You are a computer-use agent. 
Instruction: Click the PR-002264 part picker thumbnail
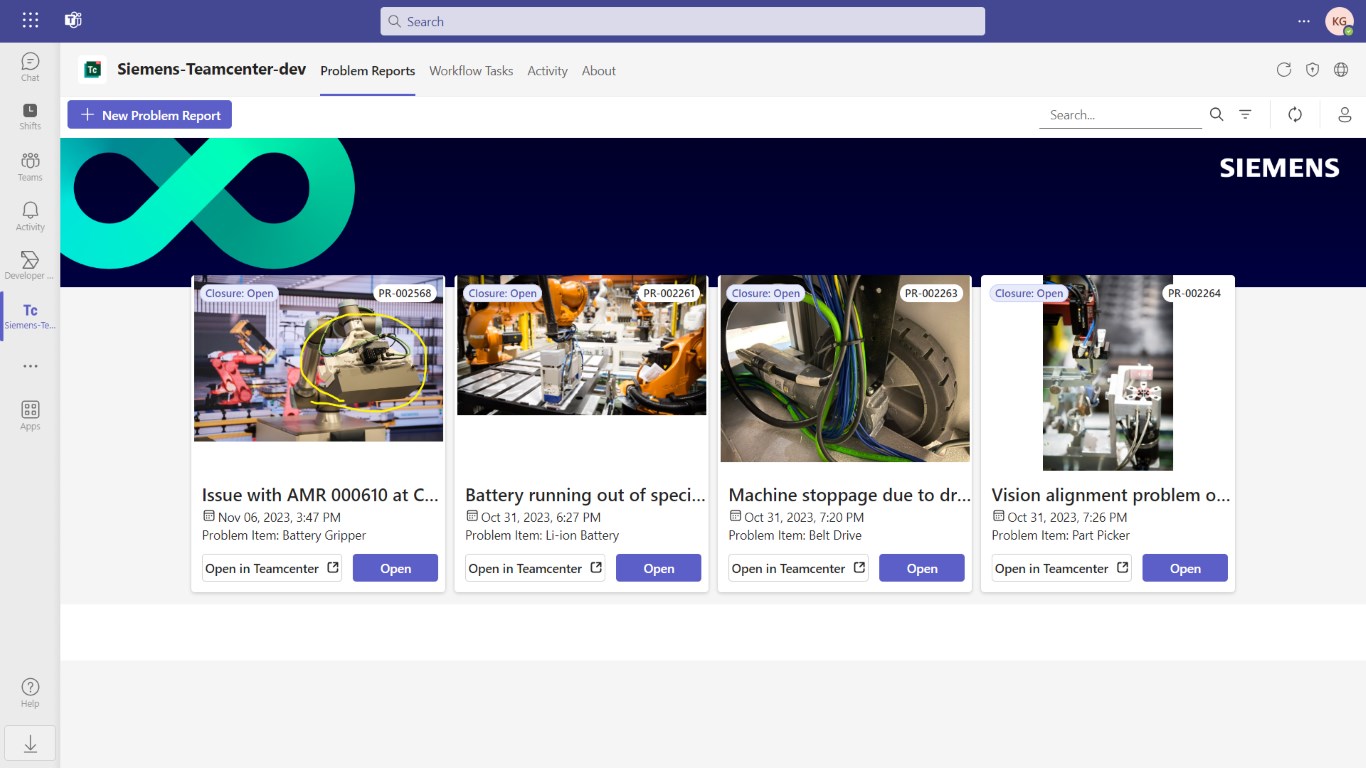1108,373
